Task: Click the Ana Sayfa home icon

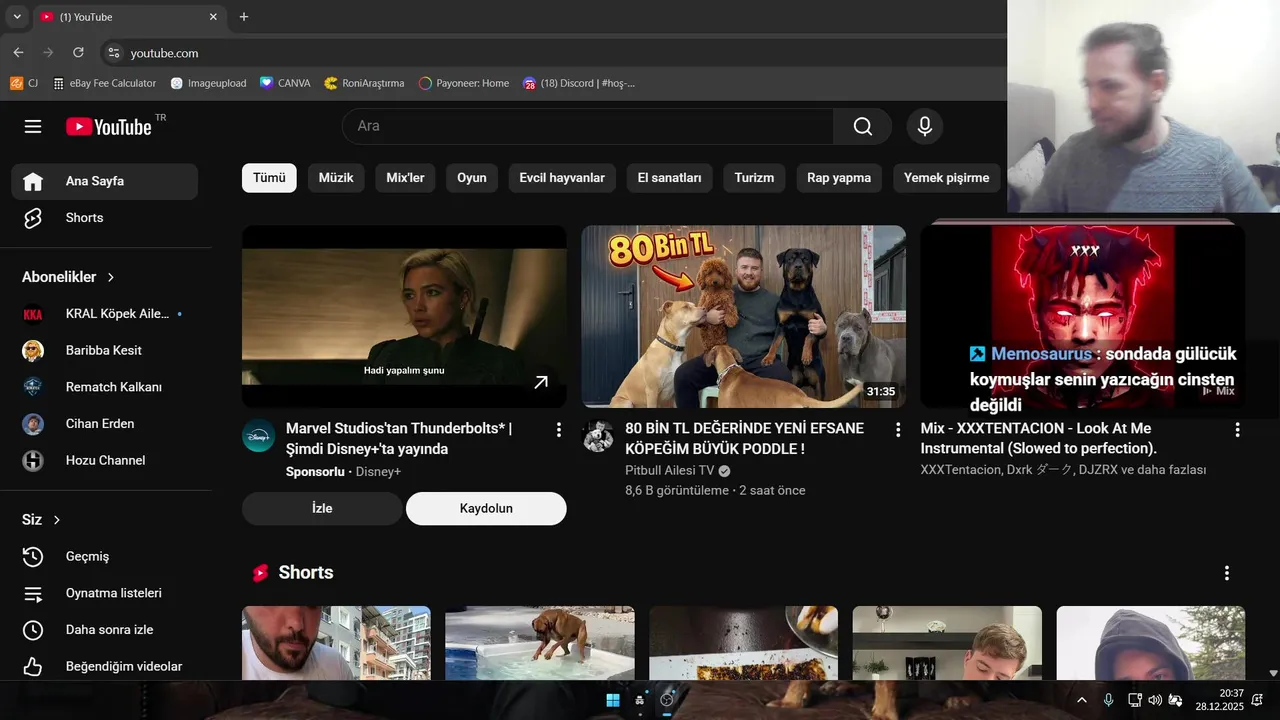Action: click(x=33, y=181)
